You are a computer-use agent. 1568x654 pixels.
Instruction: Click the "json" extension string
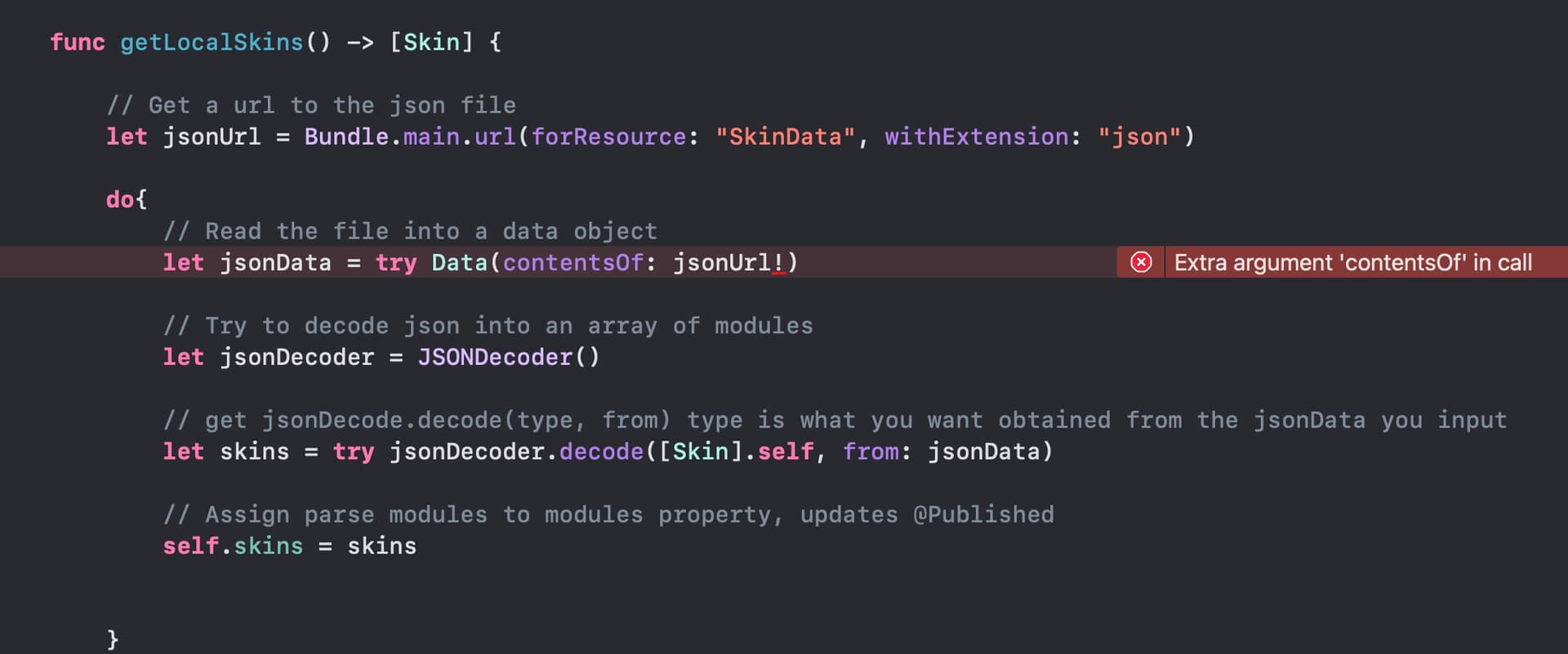pos(1139,136)
